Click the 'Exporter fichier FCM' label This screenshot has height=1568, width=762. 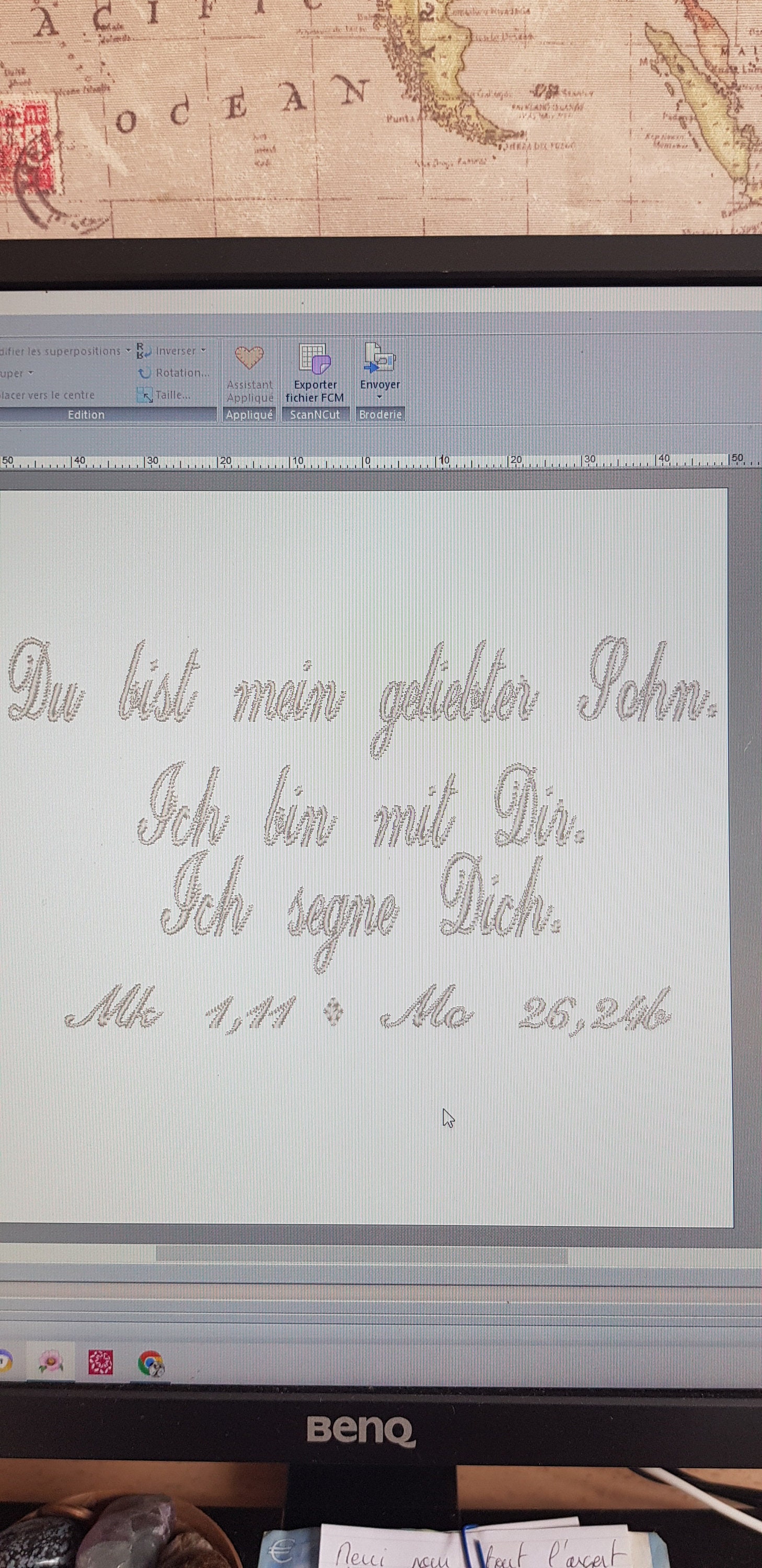click(x=315, y=391)
